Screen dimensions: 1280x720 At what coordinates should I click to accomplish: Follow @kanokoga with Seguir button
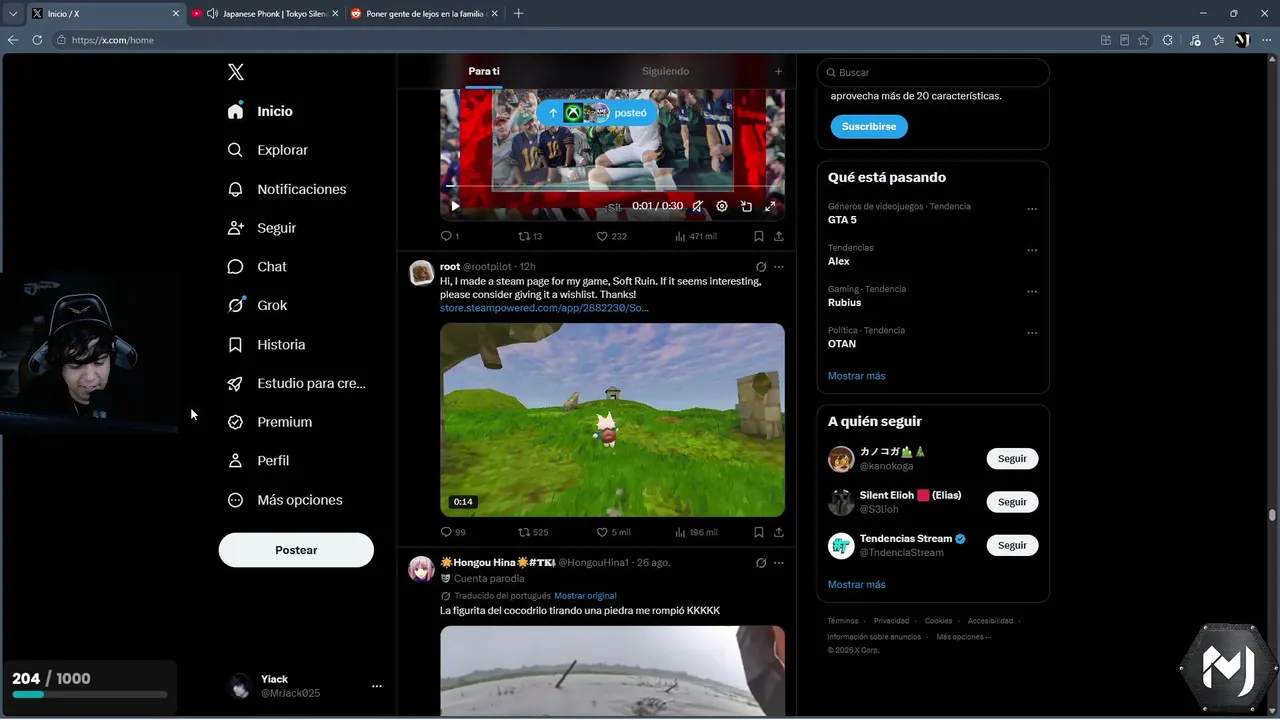[1012, 459]
